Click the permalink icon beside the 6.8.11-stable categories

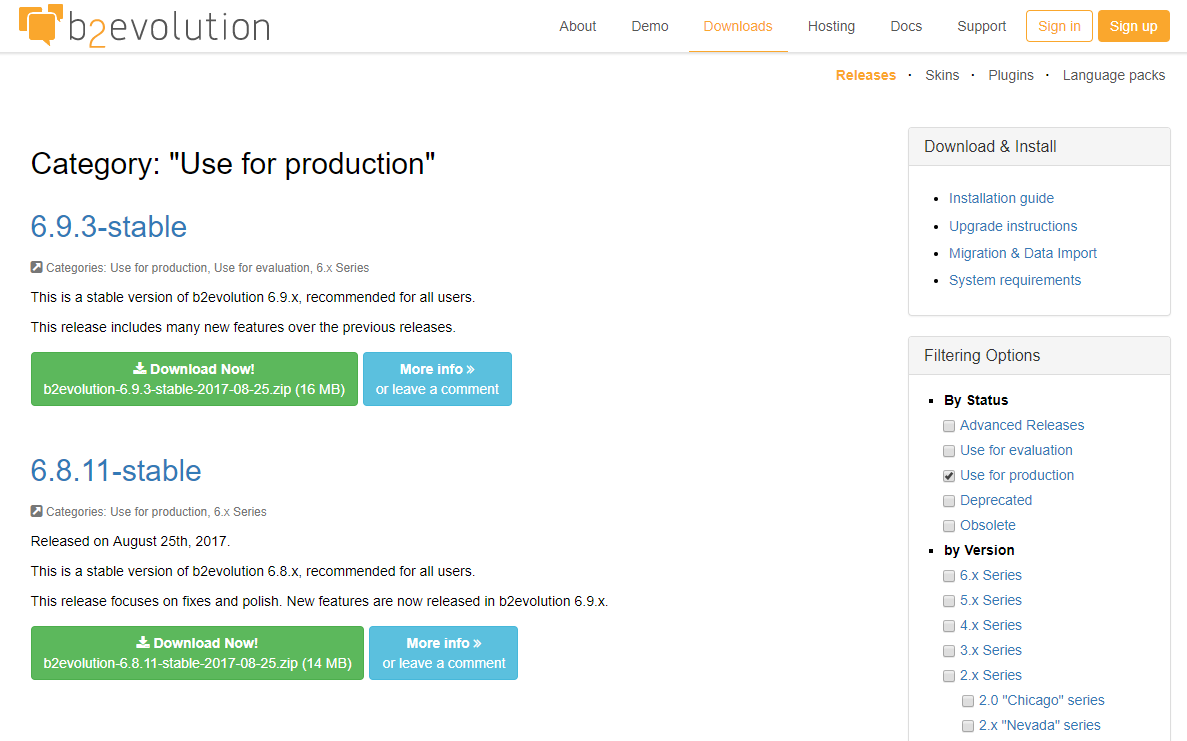pyautogui.click(x=36, y=511)
